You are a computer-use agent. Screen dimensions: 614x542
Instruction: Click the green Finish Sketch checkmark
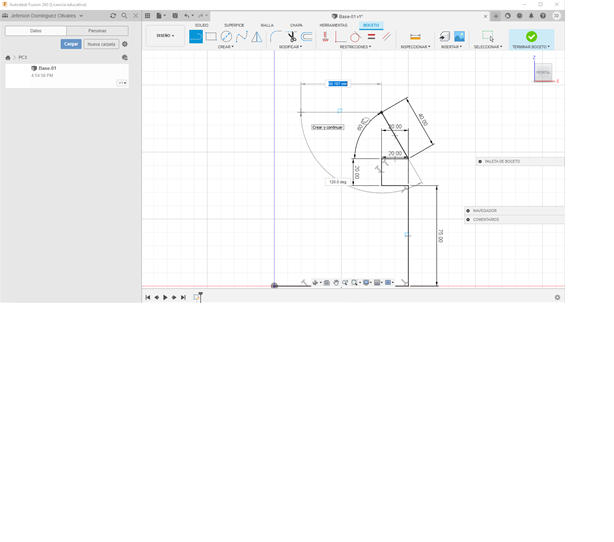coord(531,36)
